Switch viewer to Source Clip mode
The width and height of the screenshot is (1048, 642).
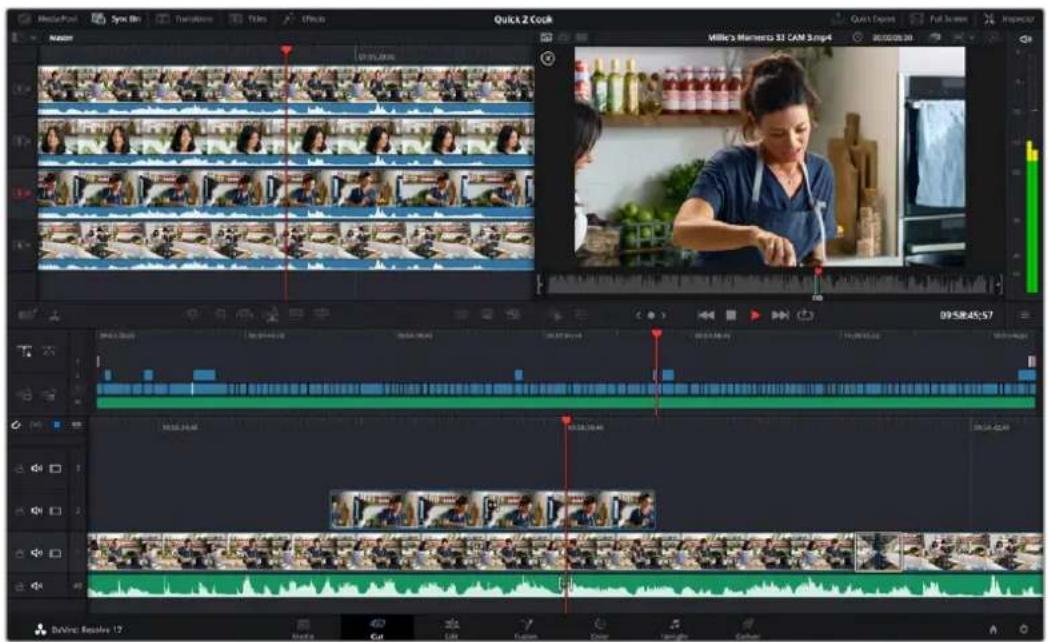(x=546, y=37)
